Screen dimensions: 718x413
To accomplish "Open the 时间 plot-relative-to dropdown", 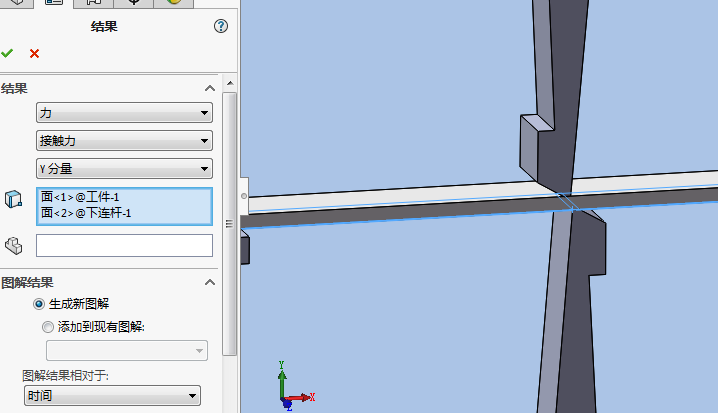I will (x=112, y=395).
